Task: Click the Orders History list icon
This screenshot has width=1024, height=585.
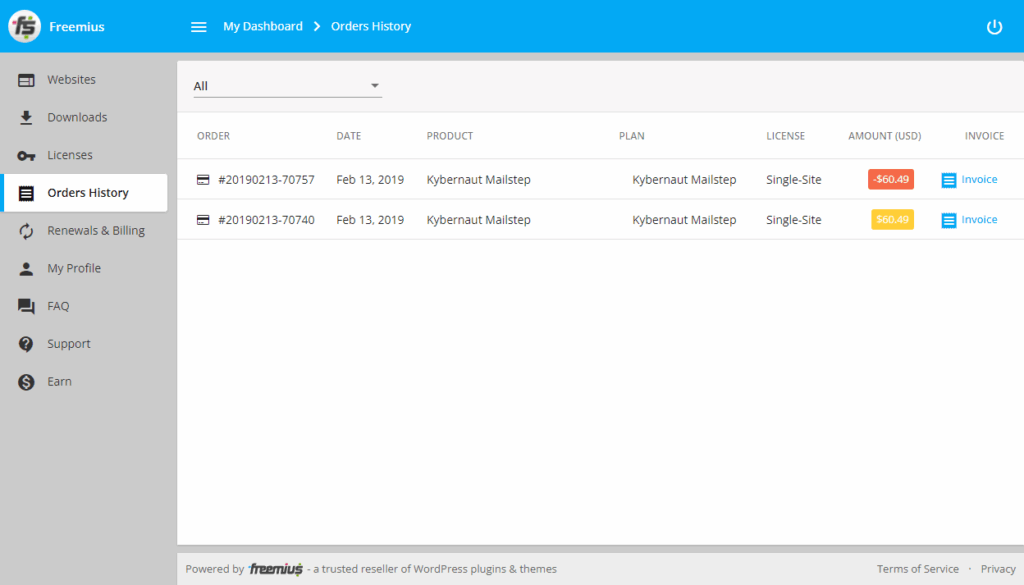Action: click(x=26, y=193)
